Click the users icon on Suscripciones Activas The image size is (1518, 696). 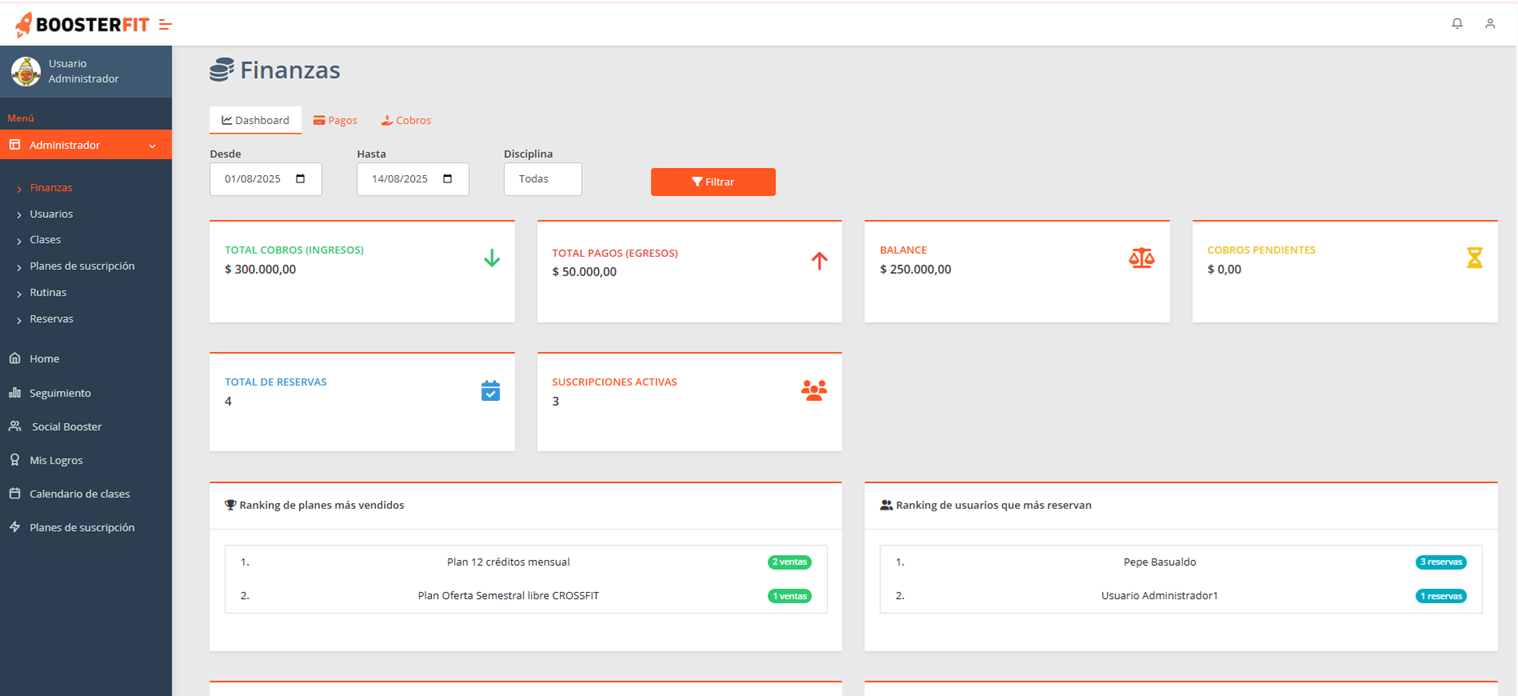click(814, 390)
